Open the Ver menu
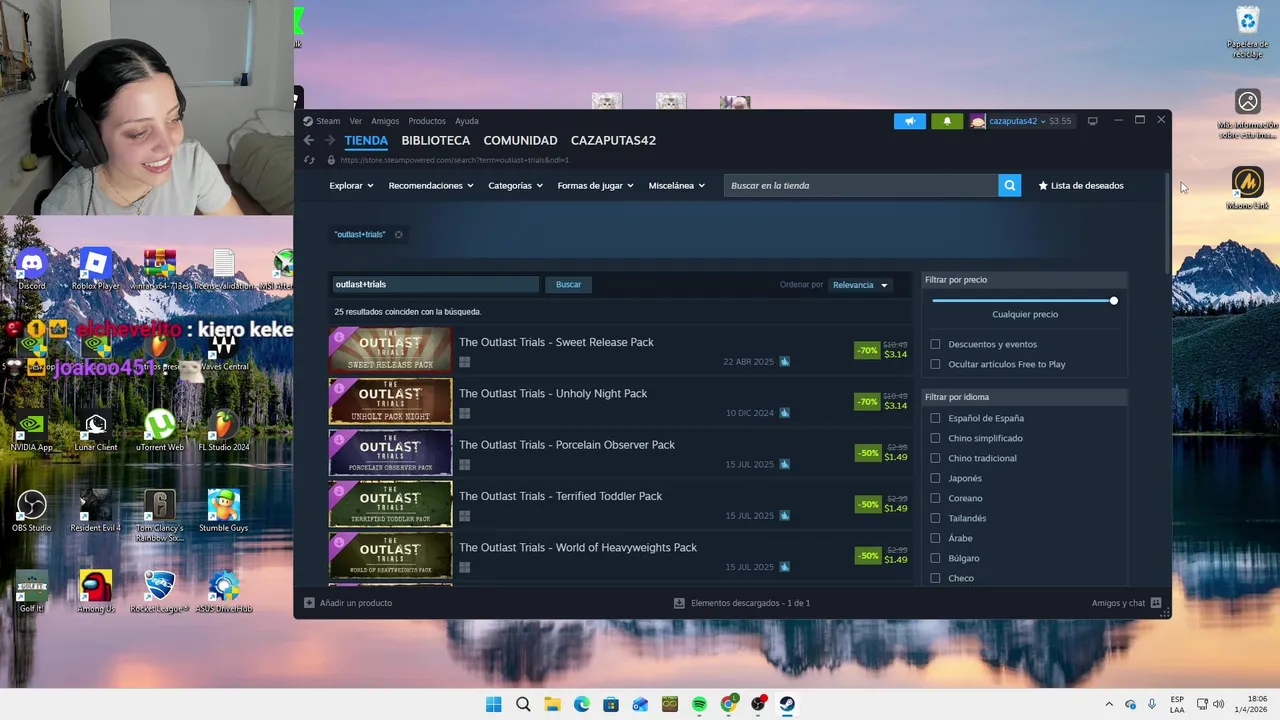 [355, 121]
